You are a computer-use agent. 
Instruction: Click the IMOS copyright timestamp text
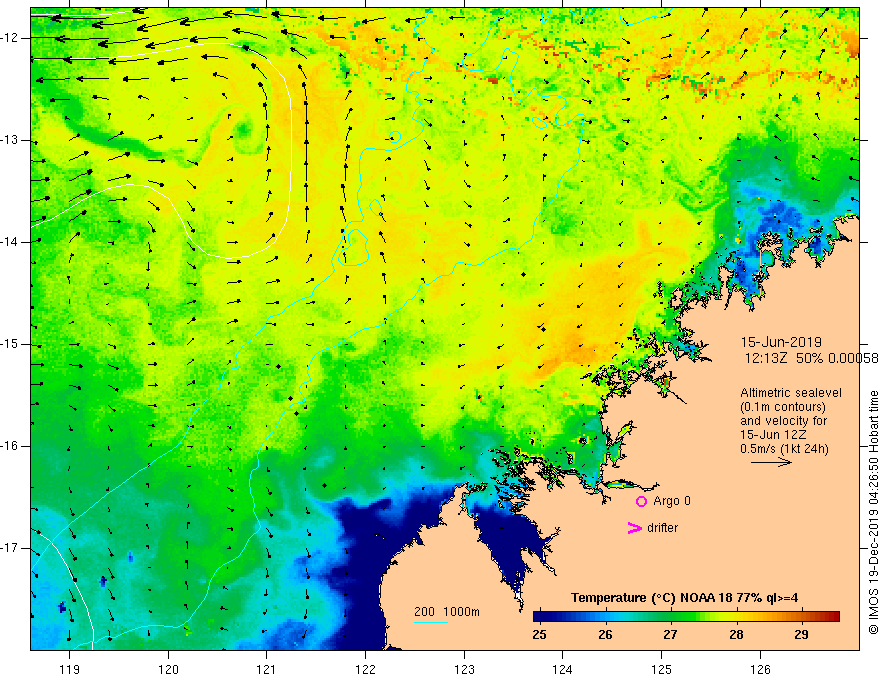point(873,513)
